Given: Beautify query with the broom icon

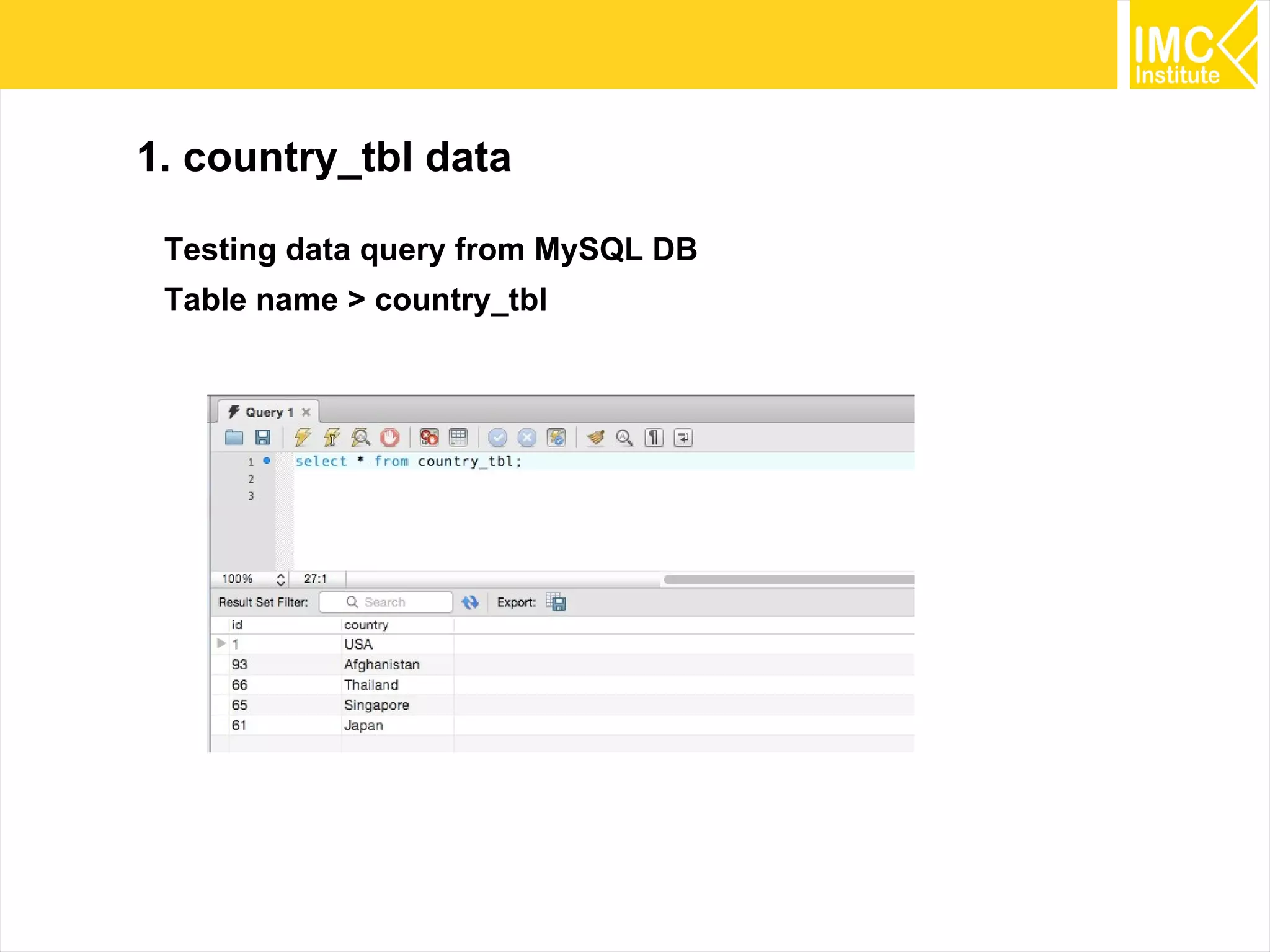Looking at the screenshot, I should pyautogui.click(x=596, y=438).
